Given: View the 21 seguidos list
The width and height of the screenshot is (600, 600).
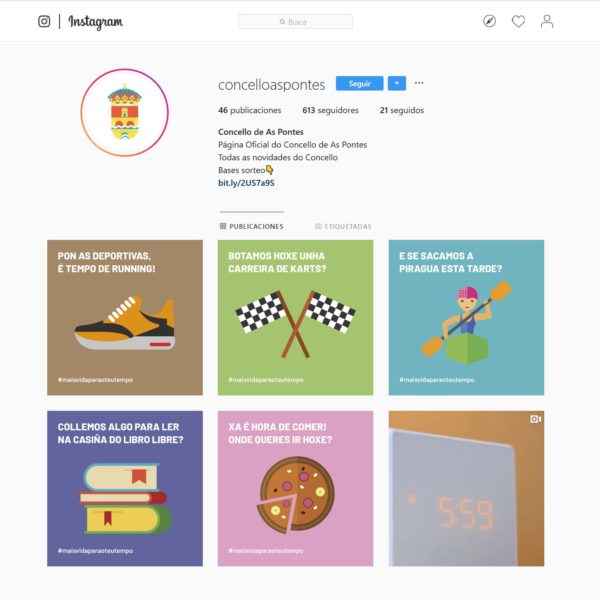Looking at the screenshot, I should [x=402, y=110].
